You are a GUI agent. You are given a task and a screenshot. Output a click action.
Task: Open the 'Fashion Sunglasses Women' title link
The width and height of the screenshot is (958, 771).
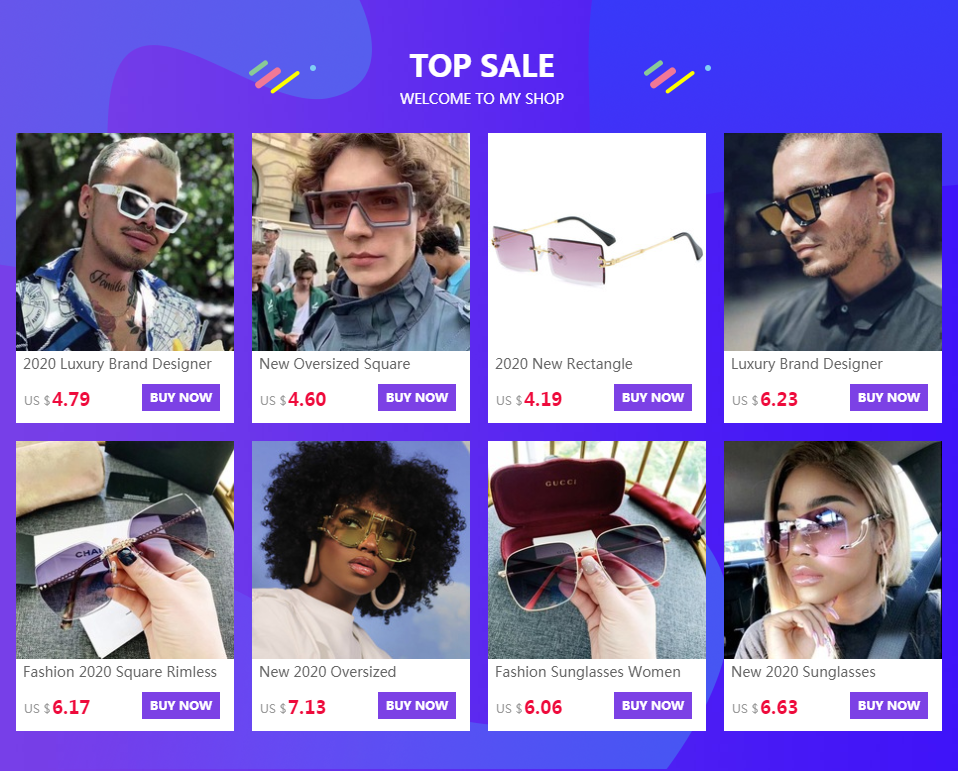point(588,672)
